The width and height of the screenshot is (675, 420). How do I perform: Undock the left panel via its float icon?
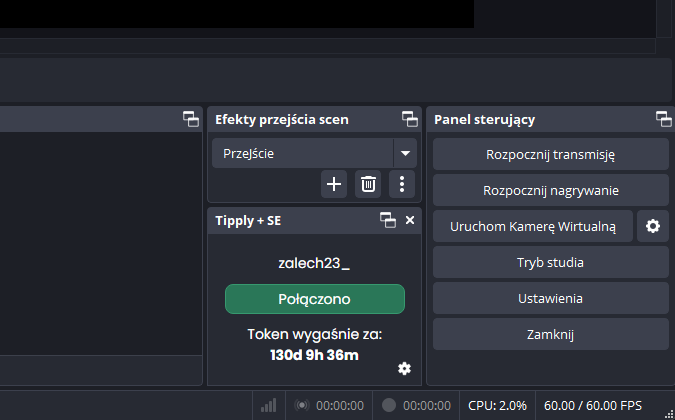191,119
